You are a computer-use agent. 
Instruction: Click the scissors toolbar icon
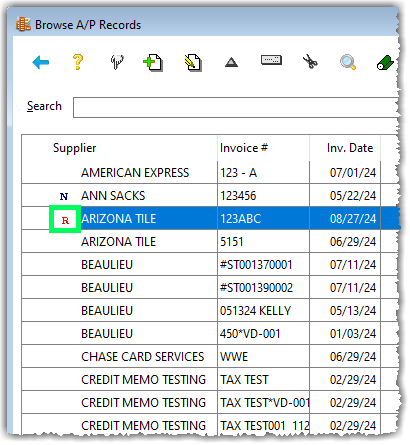310,62
